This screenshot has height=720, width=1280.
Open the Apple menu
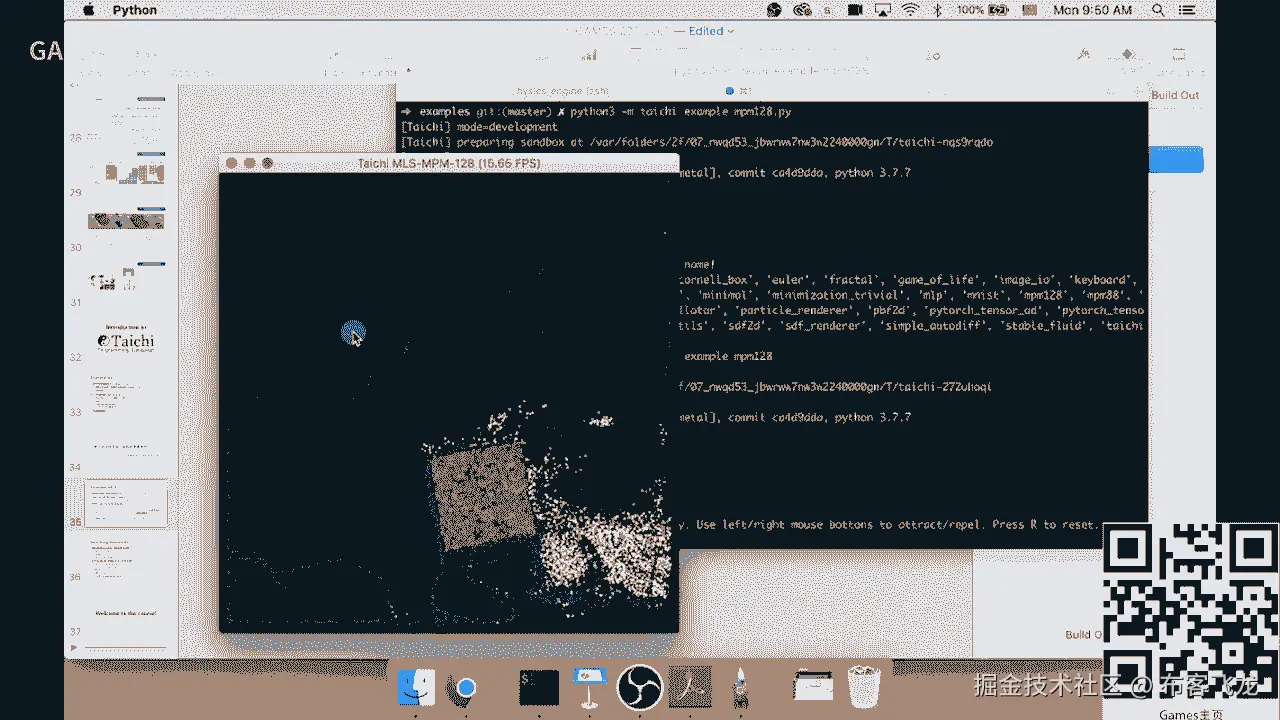[x=88, y=10]
